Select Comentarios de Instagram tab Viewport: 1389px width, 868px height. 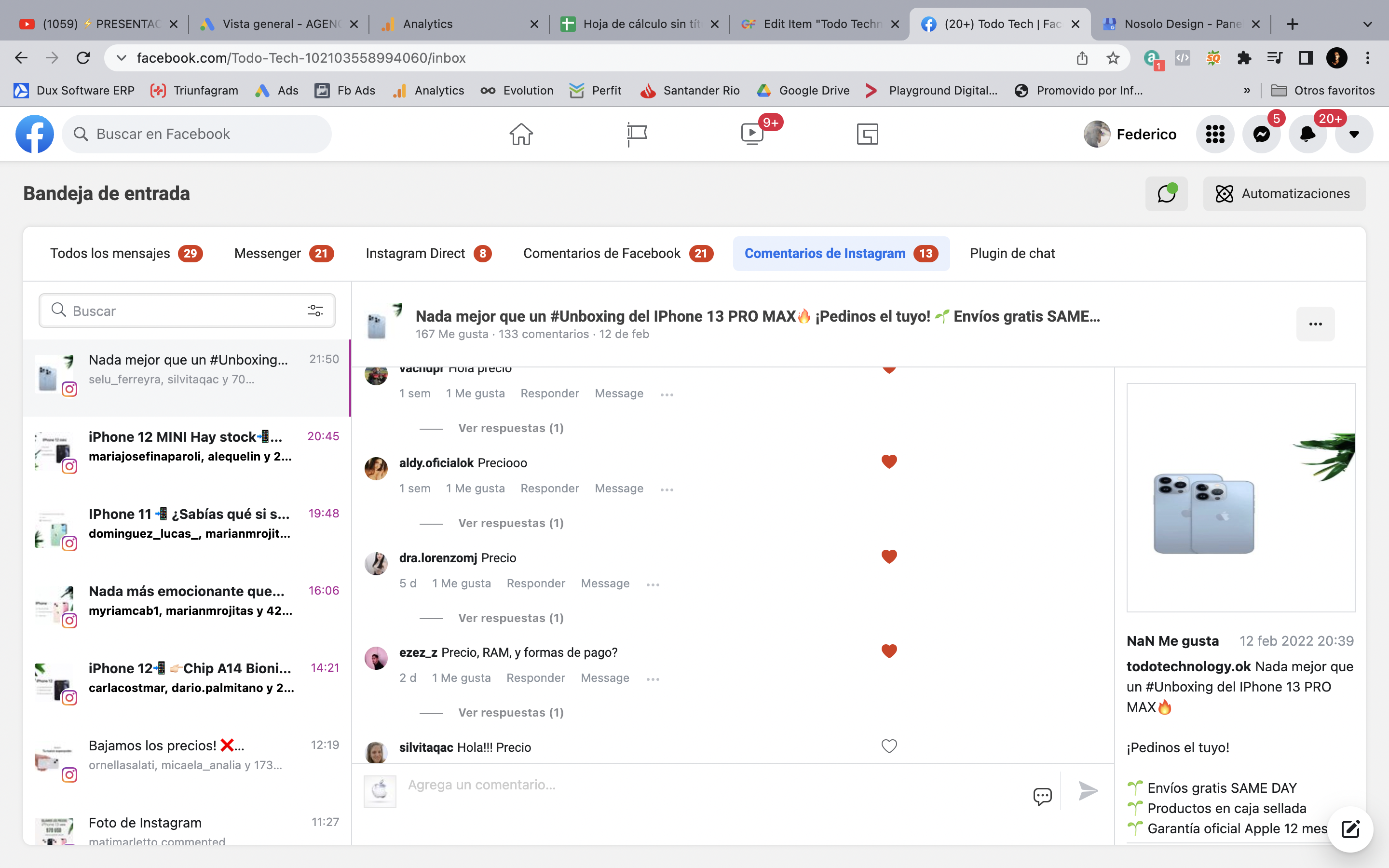tap(841, 253)
